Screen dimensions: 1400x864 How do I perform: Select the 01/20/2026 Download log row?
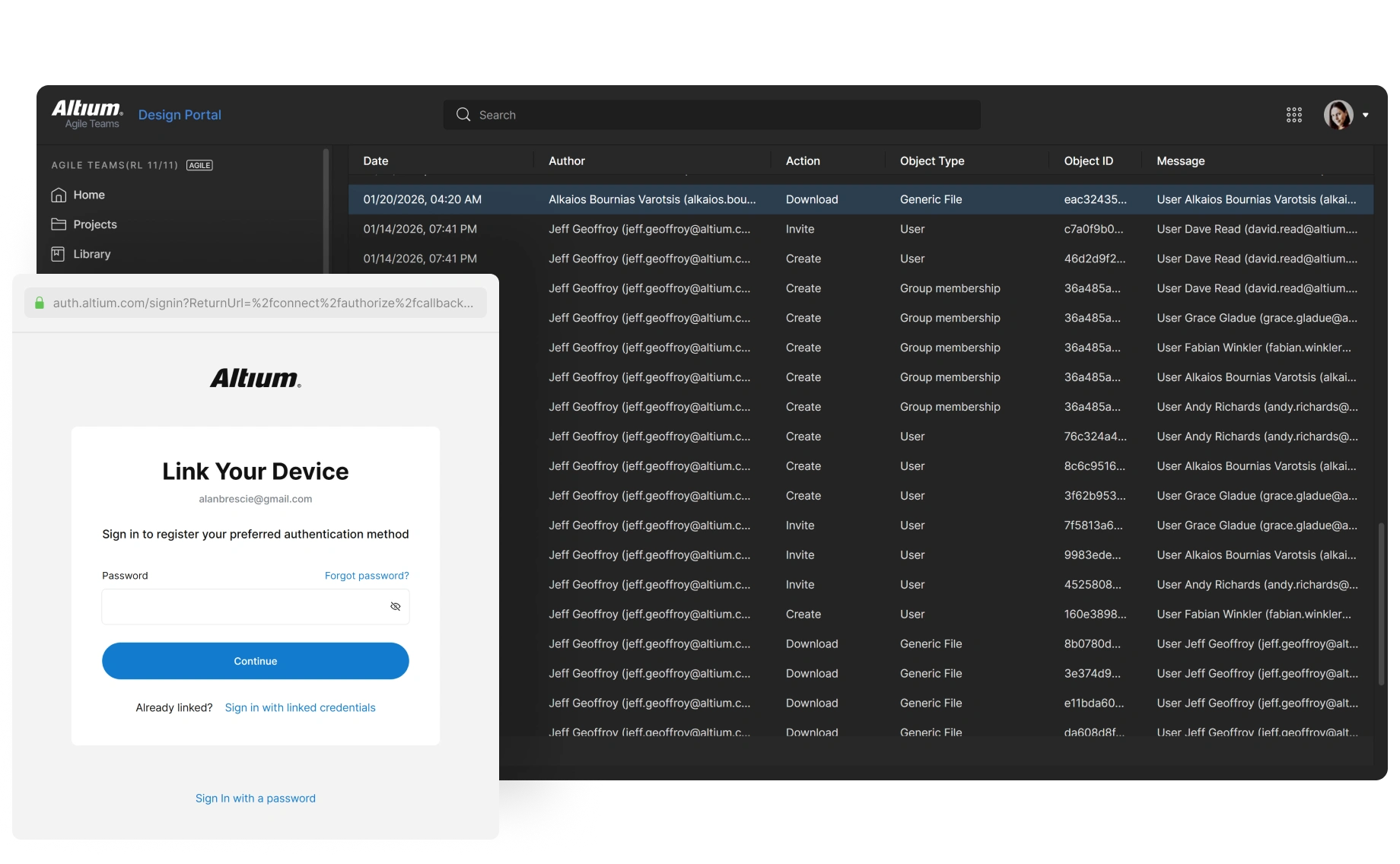coord(860,199)
